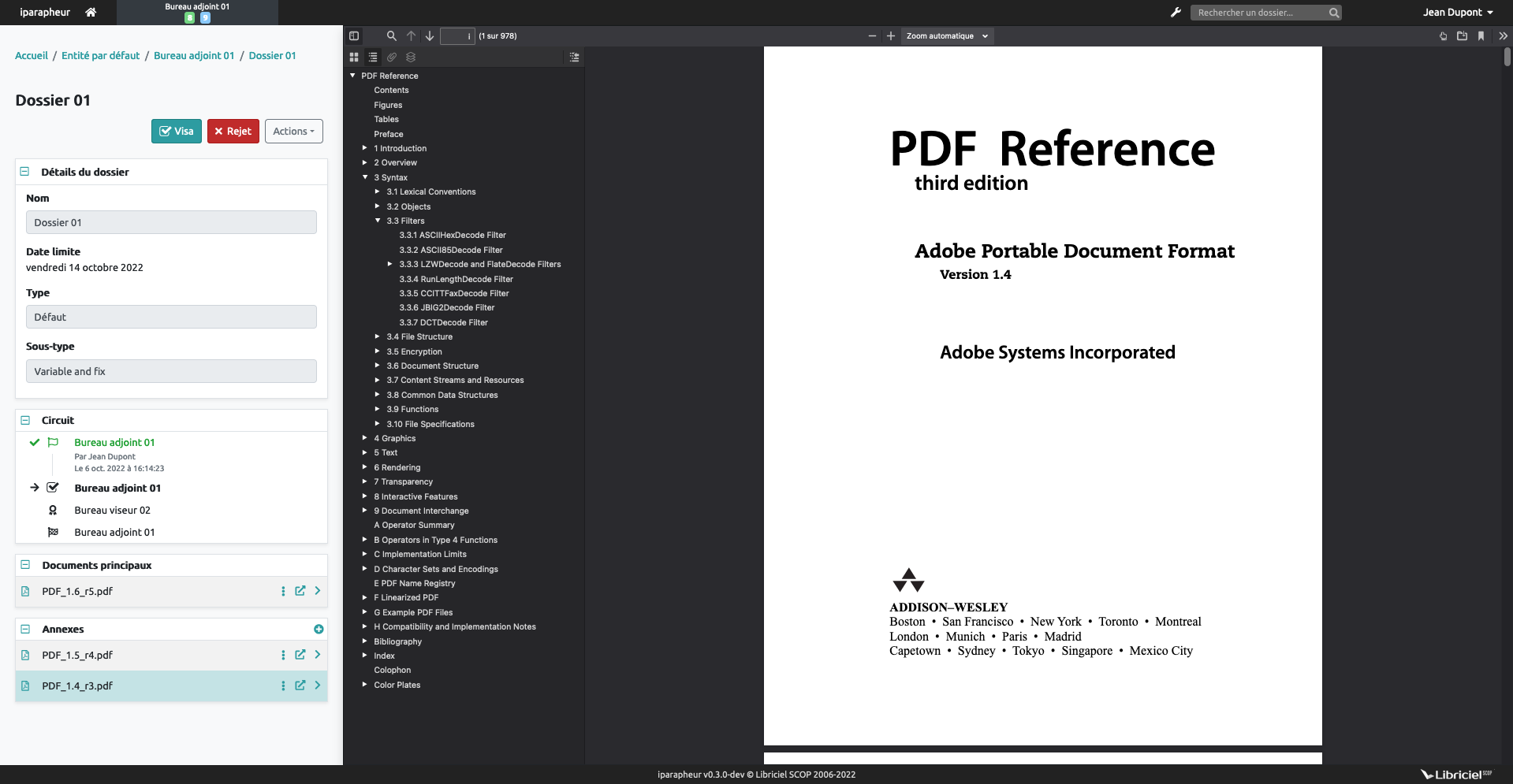Image resolution: width=1513 pixels, height=784 pixels.
Task: Enable the hand tool in PDF viewer
Action: (1443, 35)
